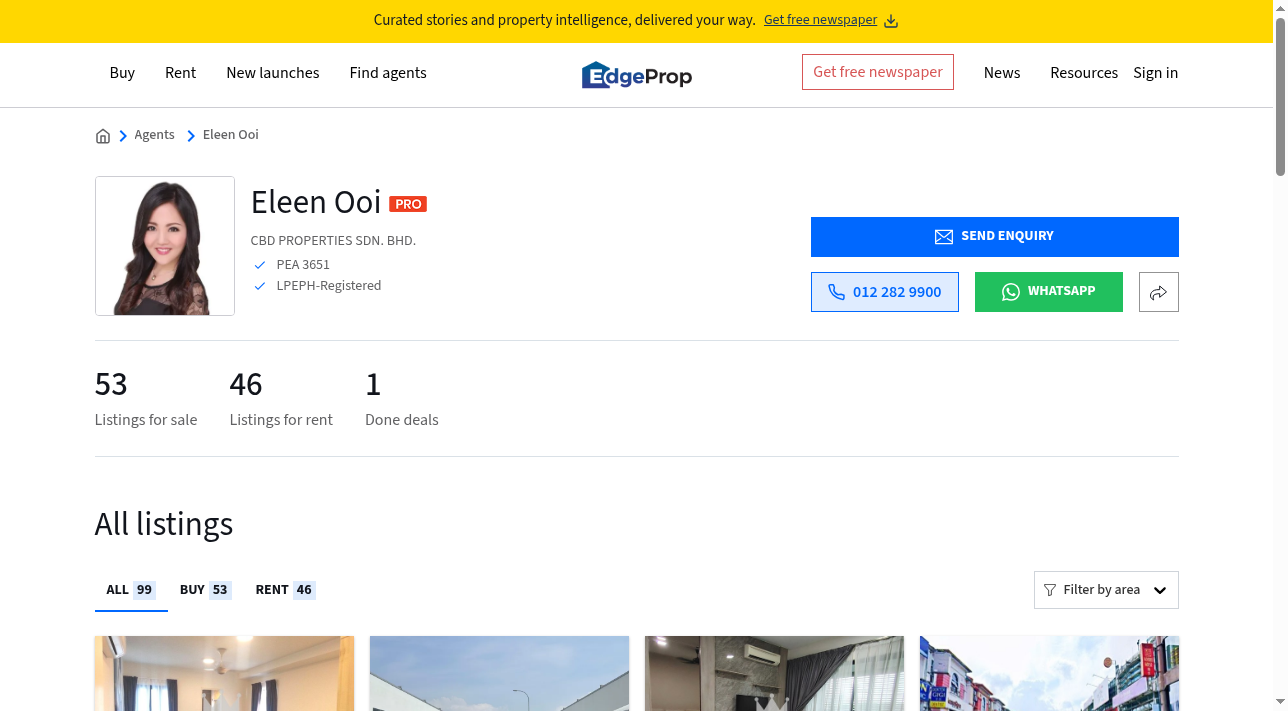The width and height of the screenshot is (1288, 711).
Task: Click the scrollbar up arrow
Action: click(1280, 7)
